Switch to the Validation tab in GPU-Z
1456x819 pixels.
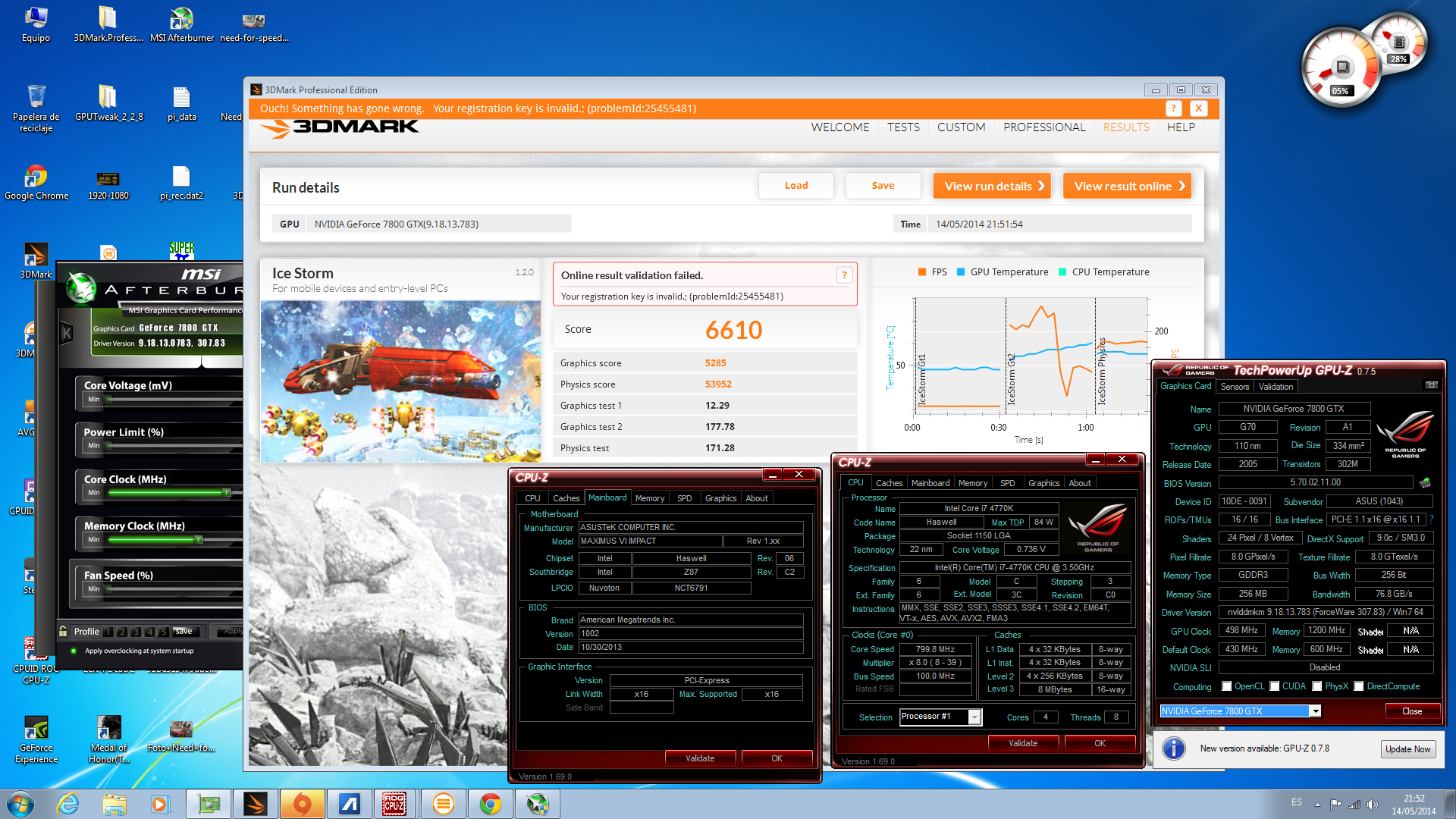coord(1276,387)
